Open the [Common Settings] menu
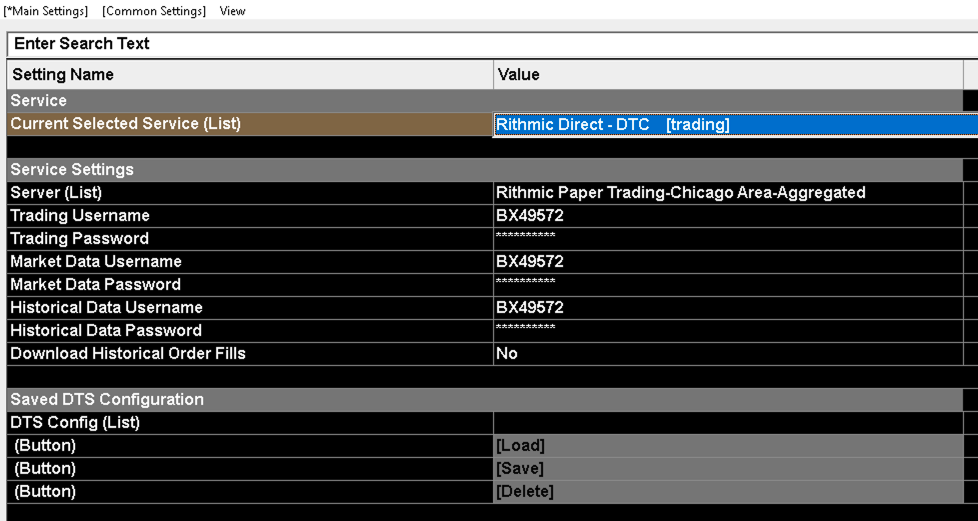Image resolution: width=978 pixels, height=521 pixels. 153,11
